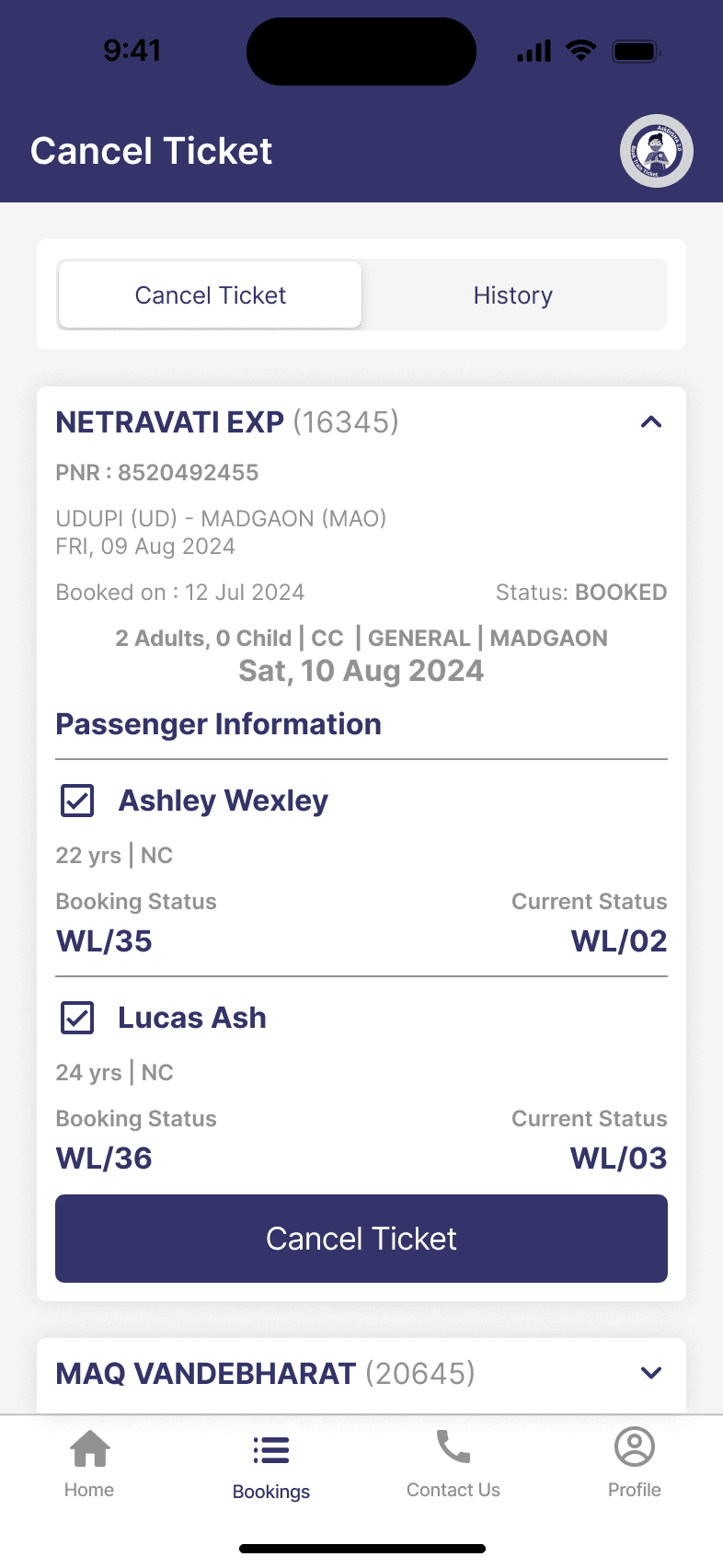Tap the Contact Us phone icon
This screenshot has height=1568, width=723.
pos(453,1447)
